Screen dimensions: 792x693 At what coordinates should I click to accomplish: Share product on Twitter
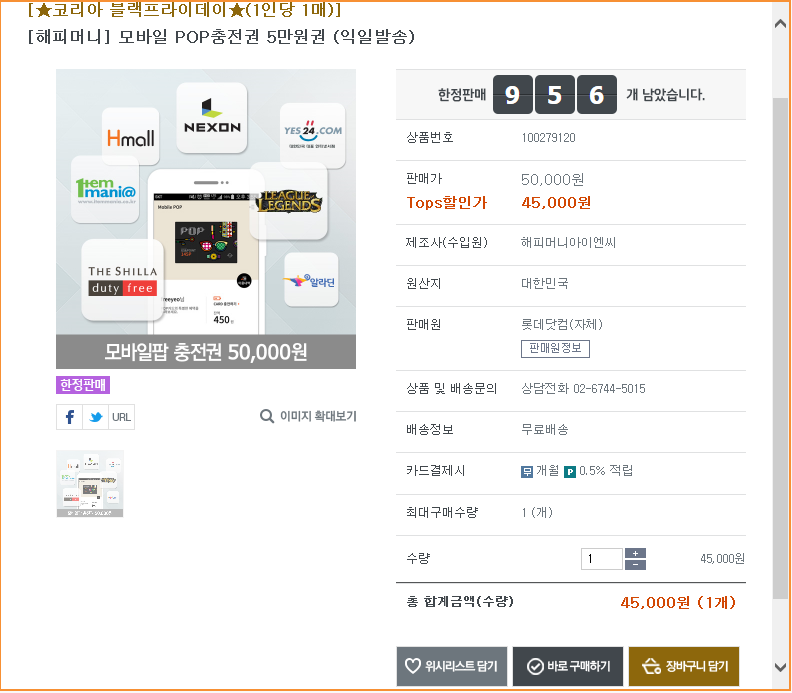(x=95, y=417)
